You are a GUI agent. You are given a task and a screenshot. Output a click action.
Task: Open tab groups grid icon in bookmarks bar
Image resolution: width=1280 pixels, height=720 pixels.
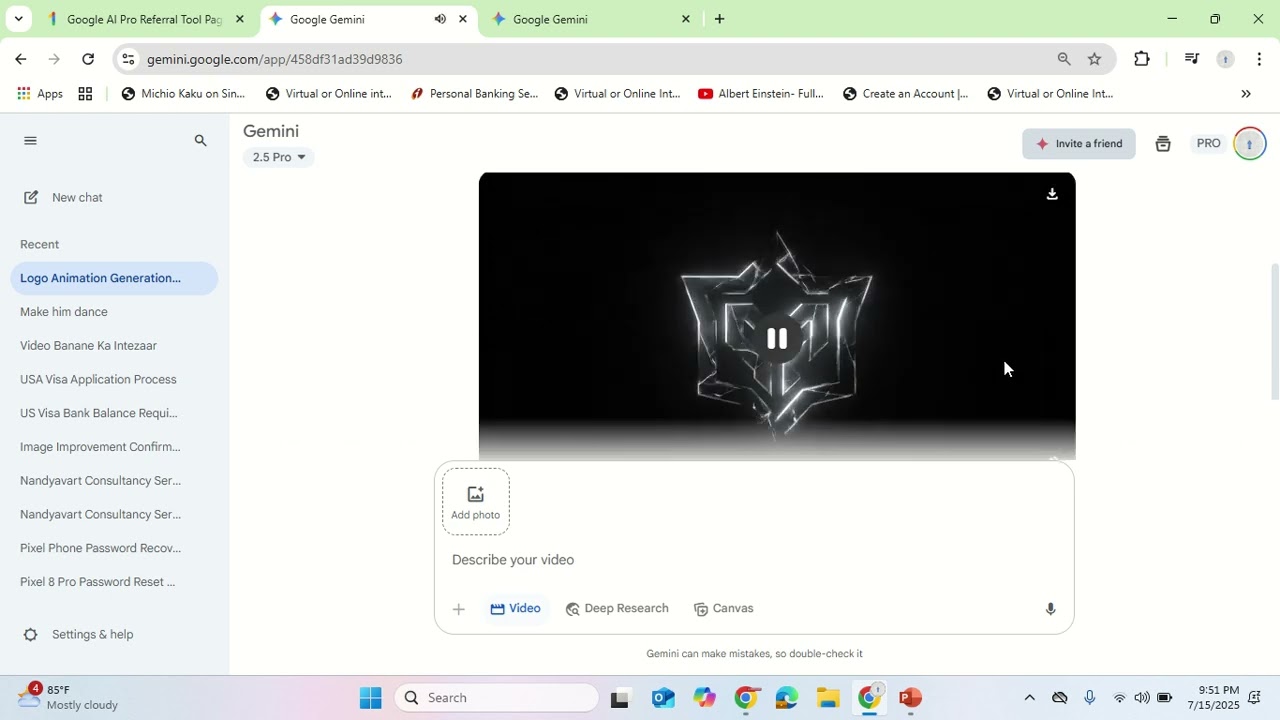(x=85, y=94)
